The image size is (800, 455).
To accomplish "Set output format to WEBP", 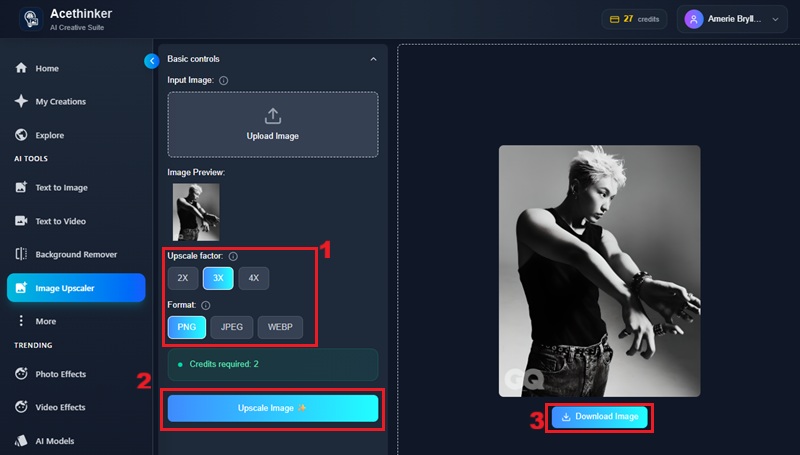I will pyautogui.click(x=280, y=327).
